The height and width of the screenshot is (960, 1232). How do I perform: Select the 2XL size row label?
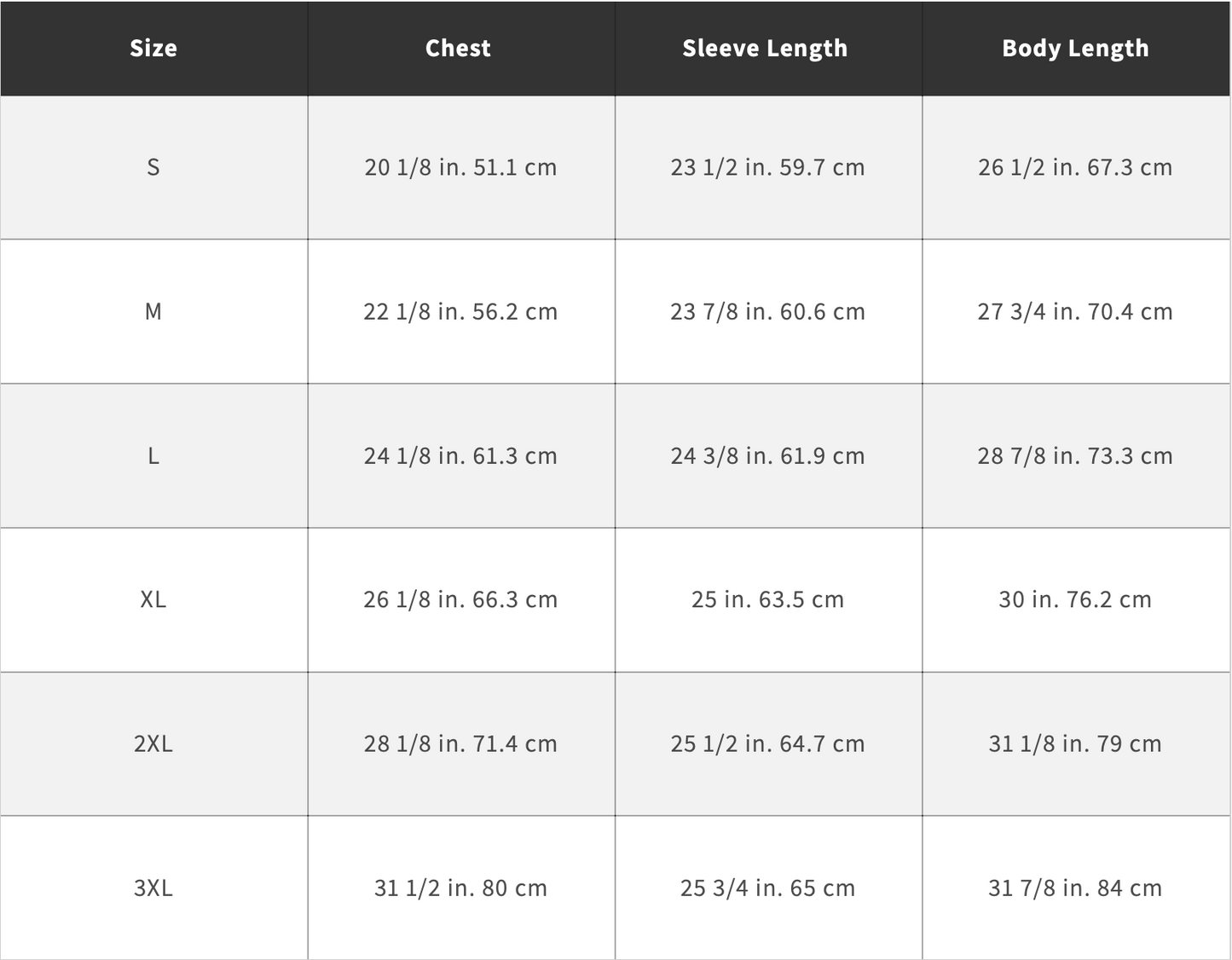click(153, 743)
